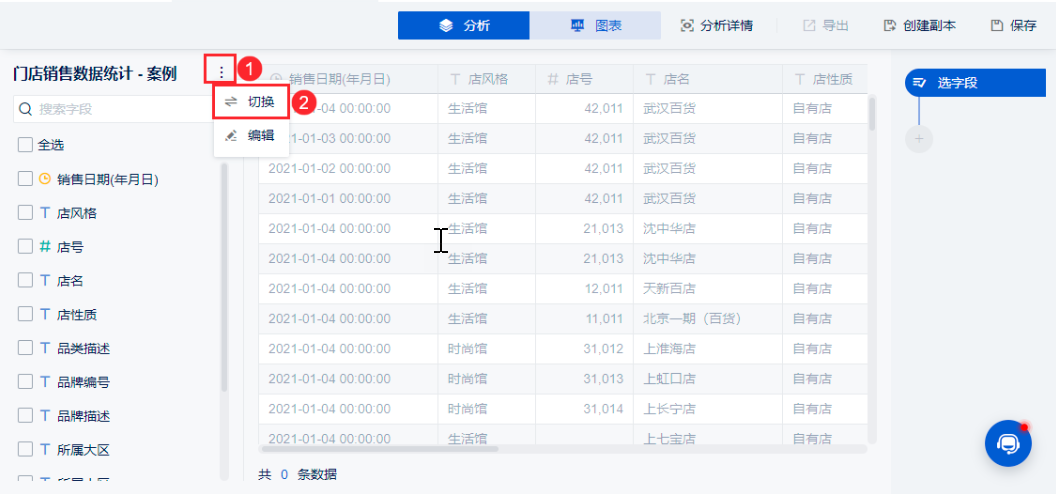This screenshot has height=494, width=1056.
Task: Select the 沈中华店 cell in first such row
Action: coord(708,229)
